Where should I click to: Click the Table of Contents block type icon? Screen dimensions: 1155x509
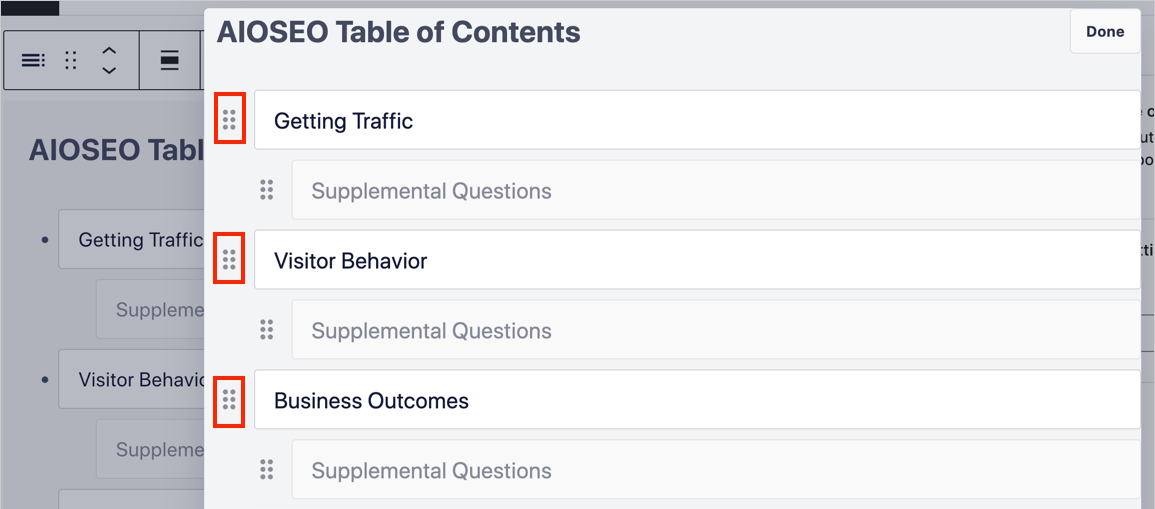(x=33, y=61)
